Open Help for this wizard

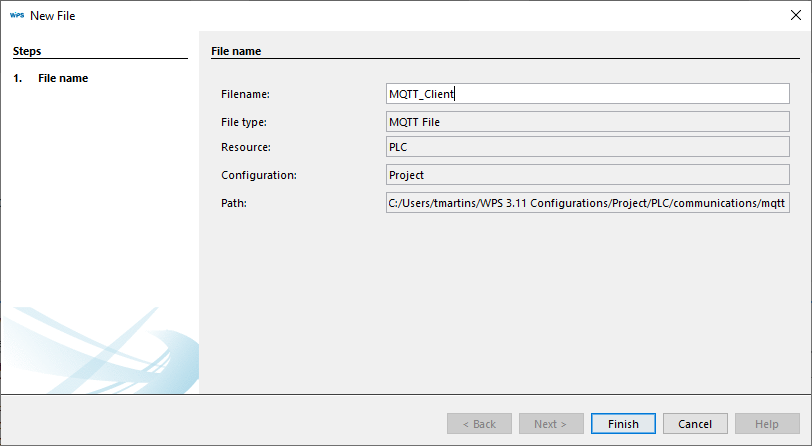tap(767, 424)
